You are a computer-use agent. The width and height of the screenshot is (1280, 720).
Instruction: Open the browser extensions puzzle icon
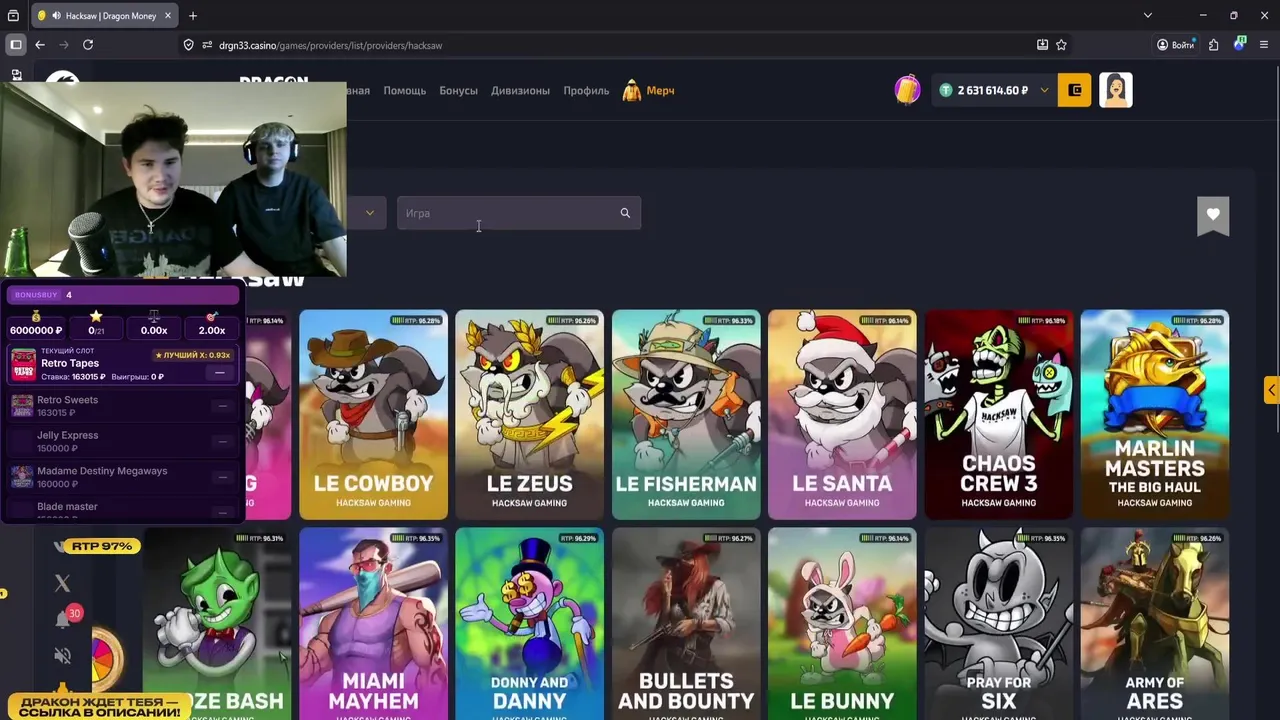(1213, 45)
